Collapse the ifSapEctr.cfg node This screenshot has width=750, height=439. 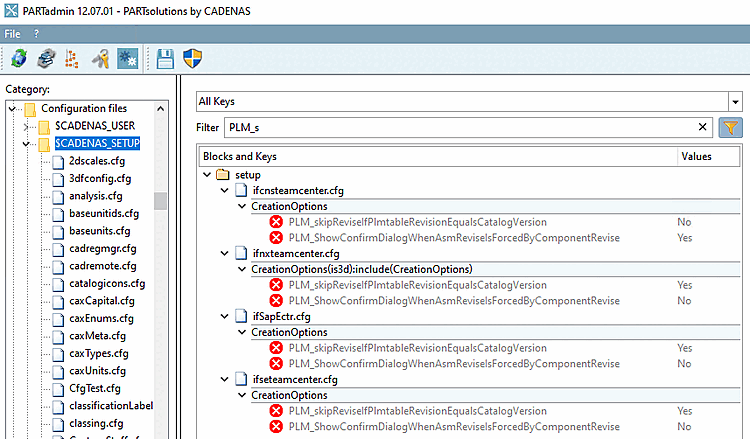coord(224,317)
